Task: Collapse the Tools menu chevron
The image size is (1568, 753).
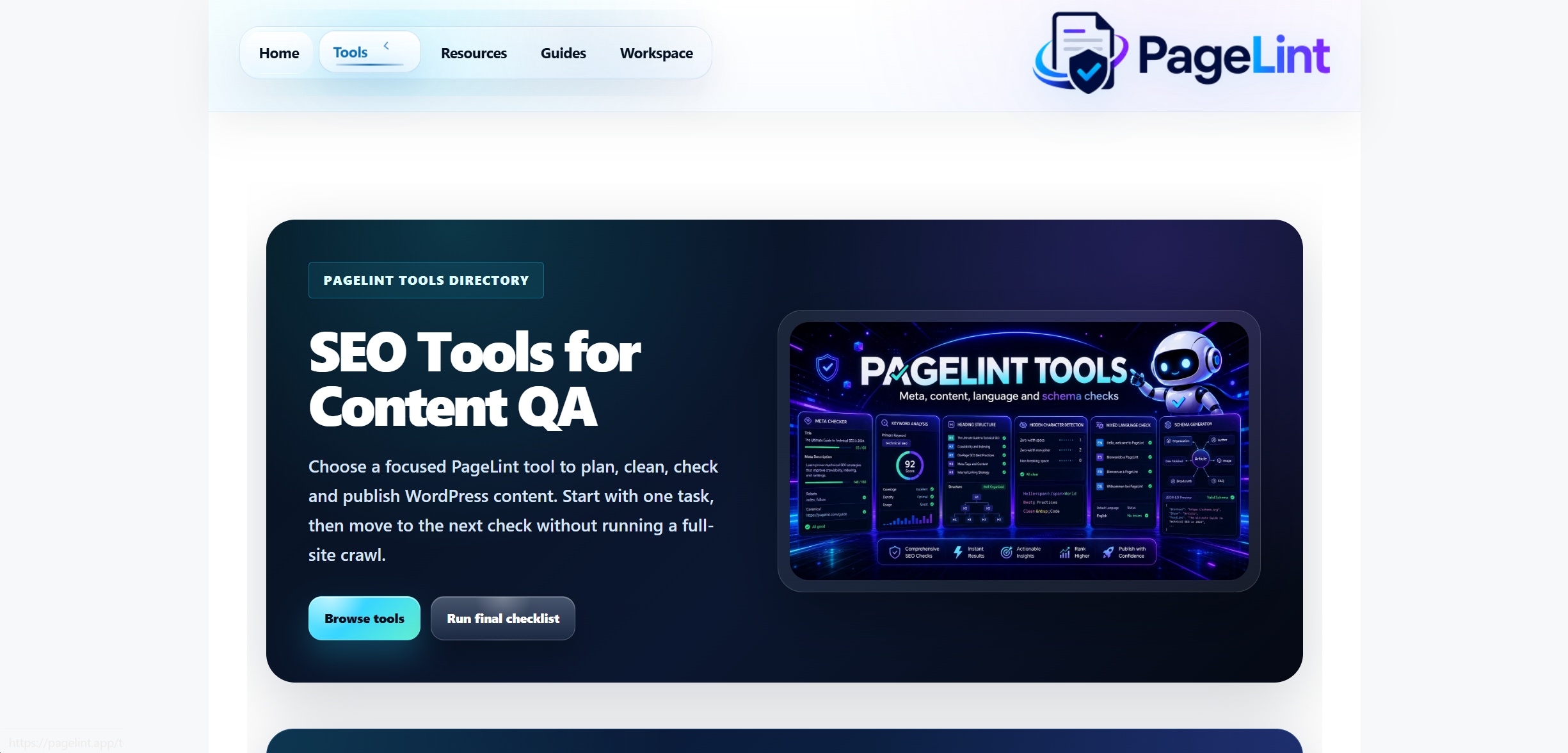Action: (x=387, y=45)
